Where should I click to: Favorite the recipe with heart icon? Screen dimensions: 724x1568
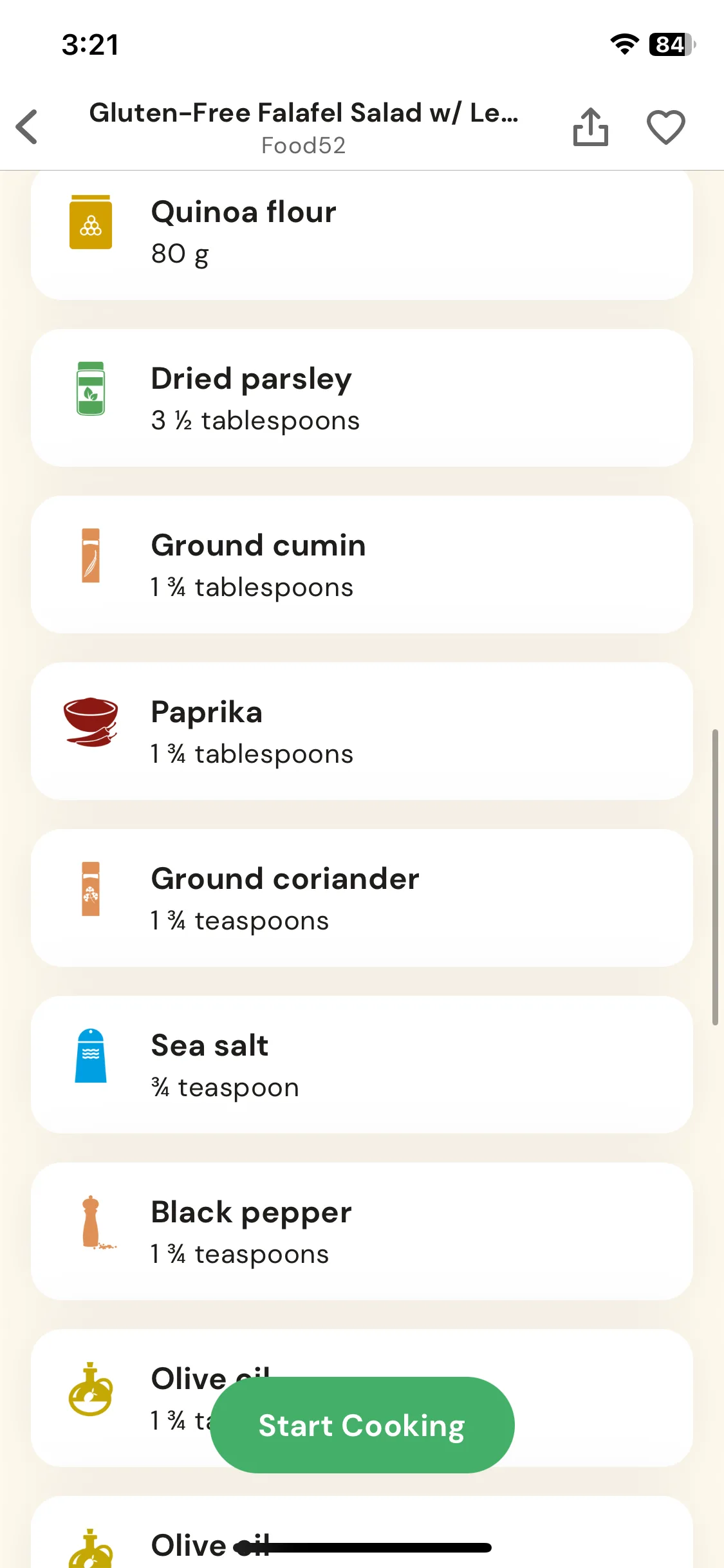pos(665,127)
